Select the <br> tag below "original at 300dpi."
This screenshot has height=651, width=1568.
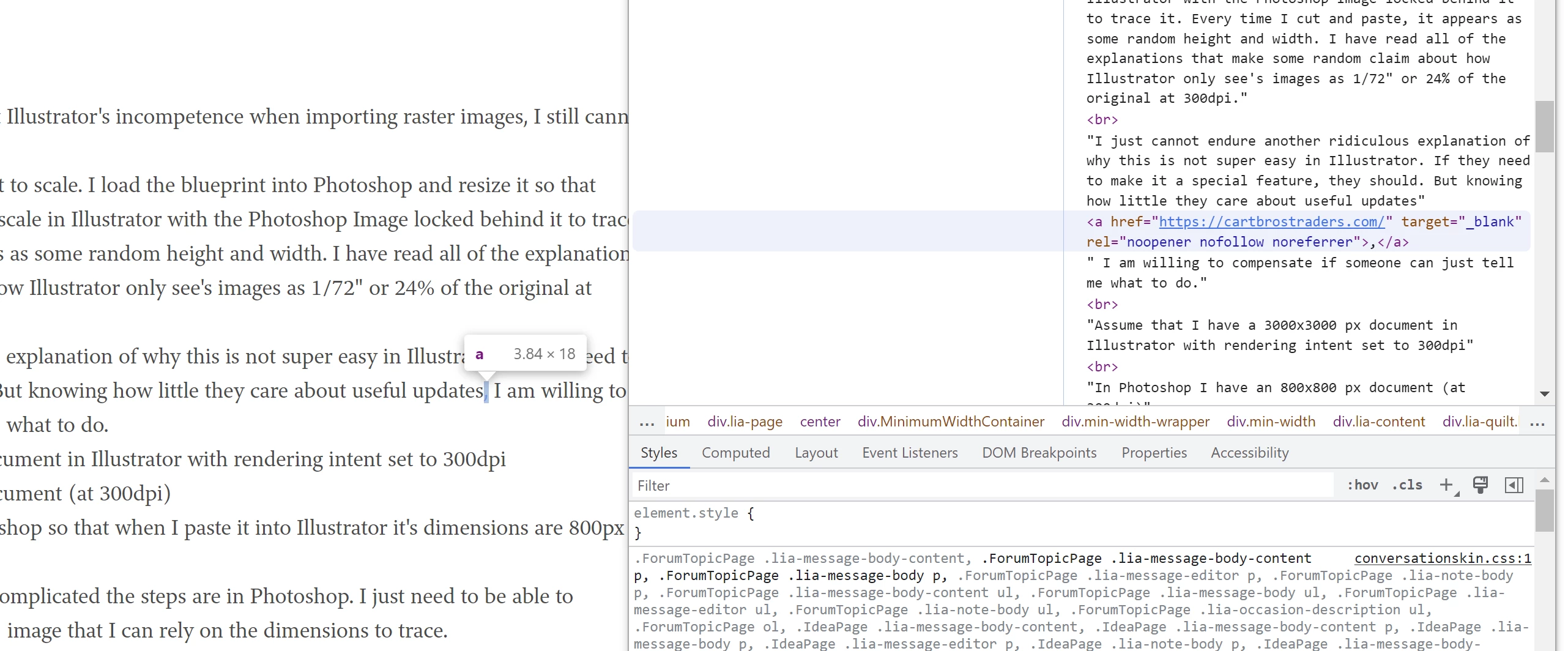(1102, 119)
